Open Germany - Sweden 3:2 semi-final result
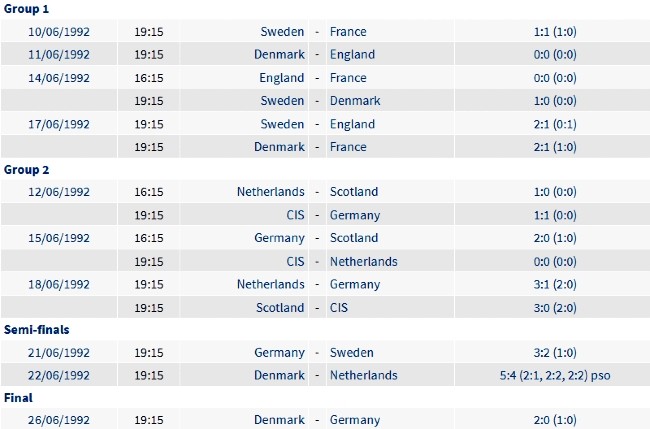Image resolution: width=650 pixels, height=429 pixels. pos(555,353)
